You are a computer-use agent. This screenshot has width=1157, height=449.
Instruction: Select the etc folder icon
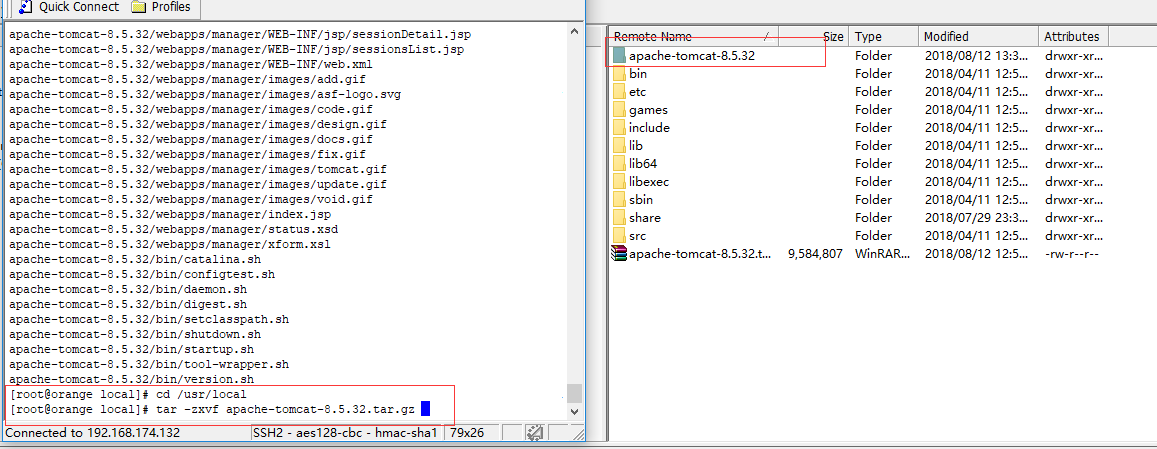coord(618,92)
